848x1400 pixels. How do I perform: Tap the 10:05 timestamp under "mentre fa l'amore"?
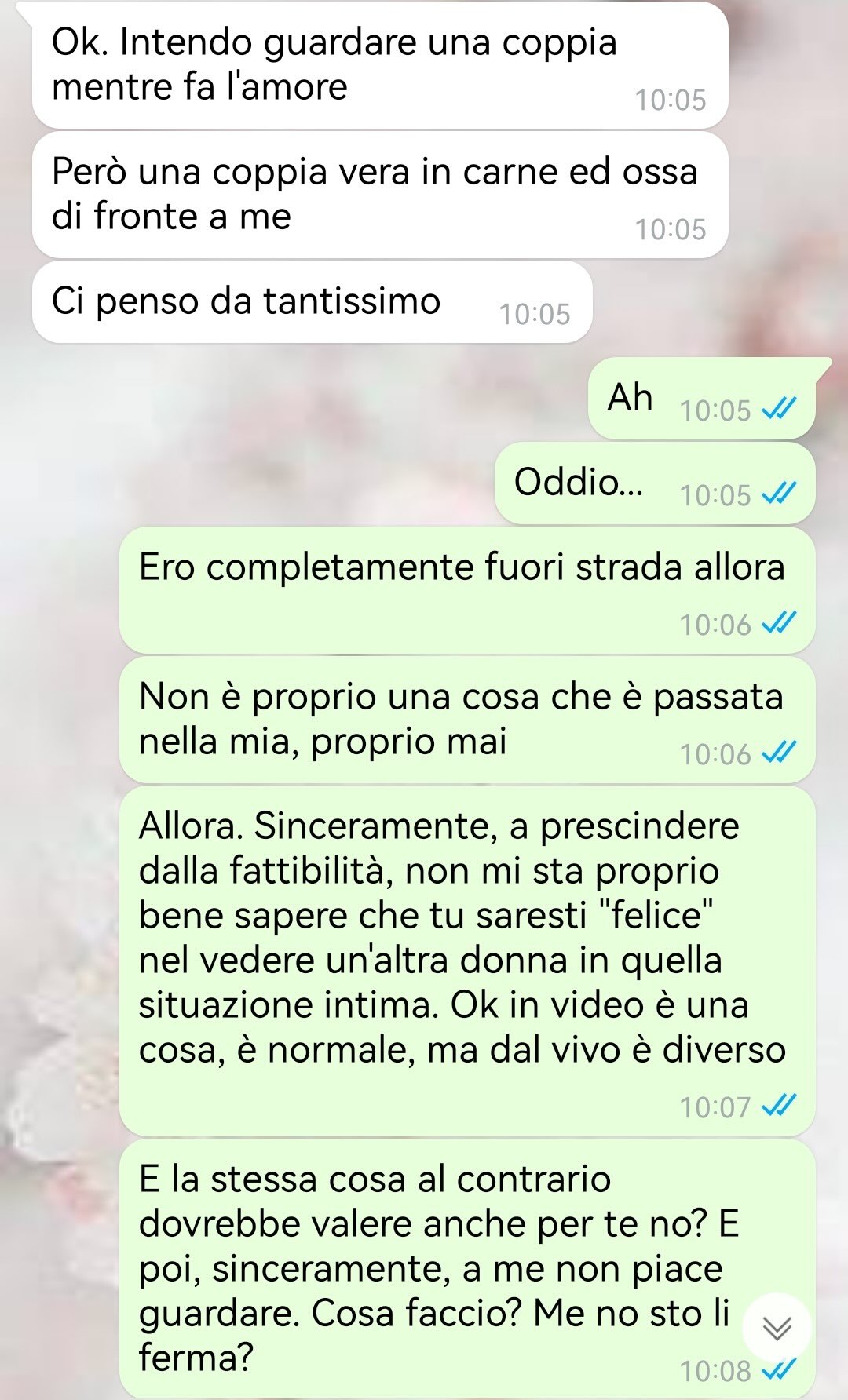pos(671,100)
